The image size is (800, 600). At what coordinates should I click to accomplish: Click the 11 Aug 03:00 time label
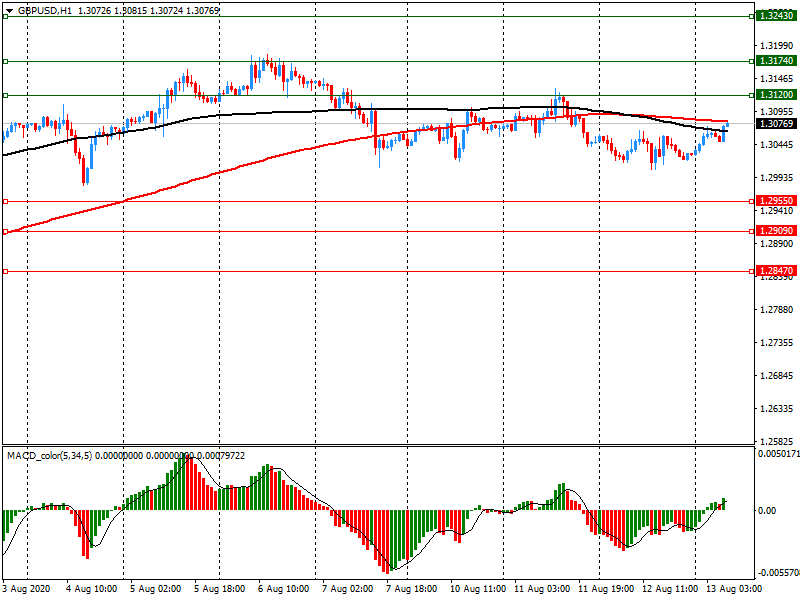pos(542,589)
